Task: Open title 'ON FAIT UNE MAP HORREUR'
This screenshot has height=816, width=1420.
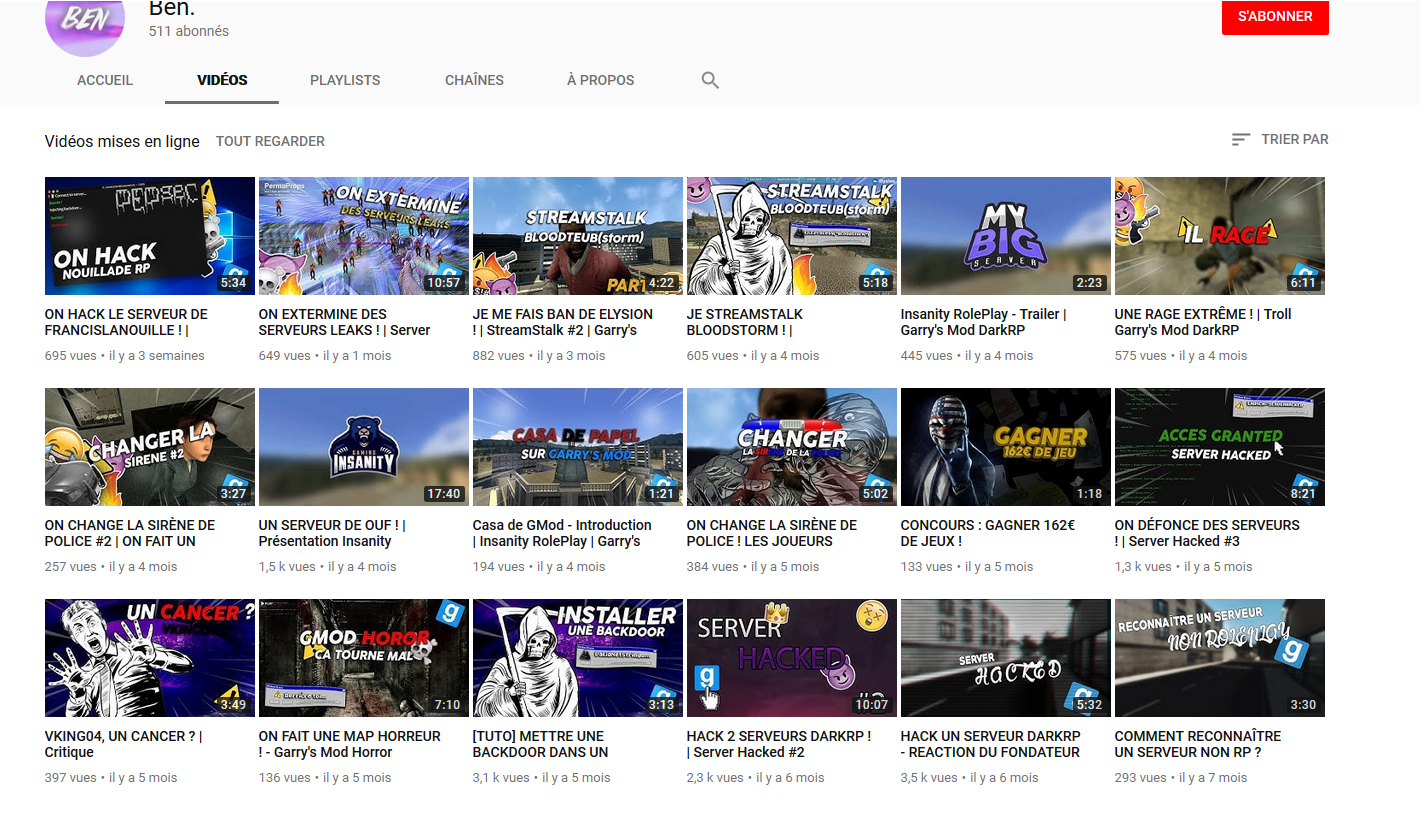Action: [x=350, y=744]
